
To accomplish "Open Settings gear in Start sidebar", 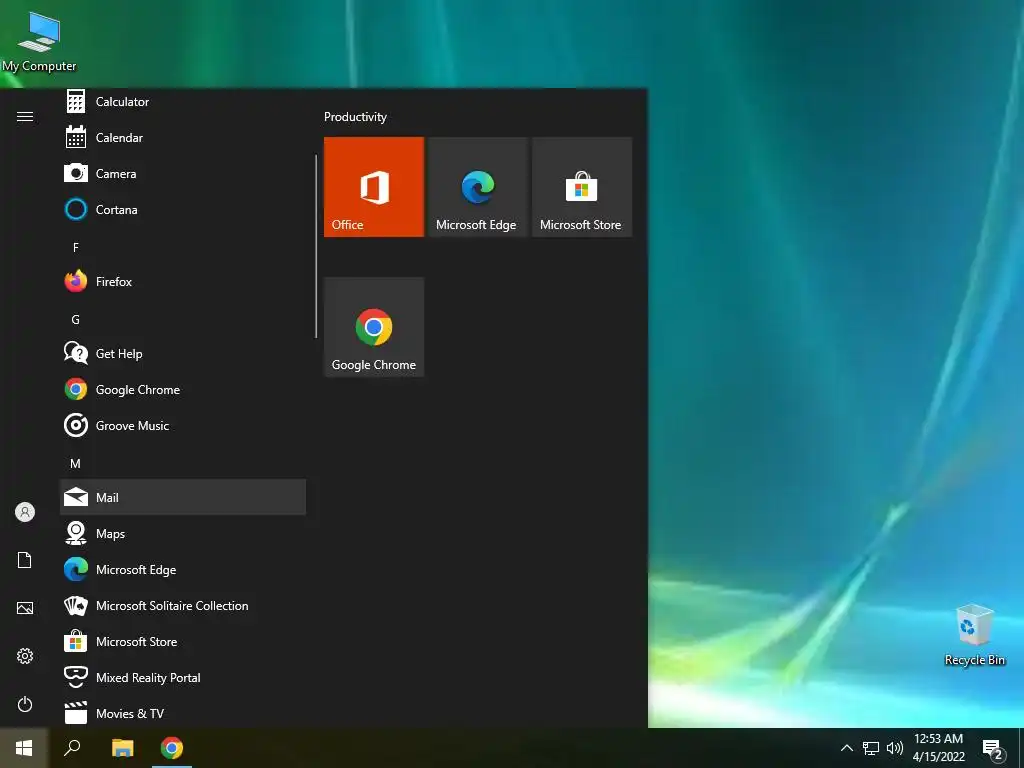I will point(25,656).
